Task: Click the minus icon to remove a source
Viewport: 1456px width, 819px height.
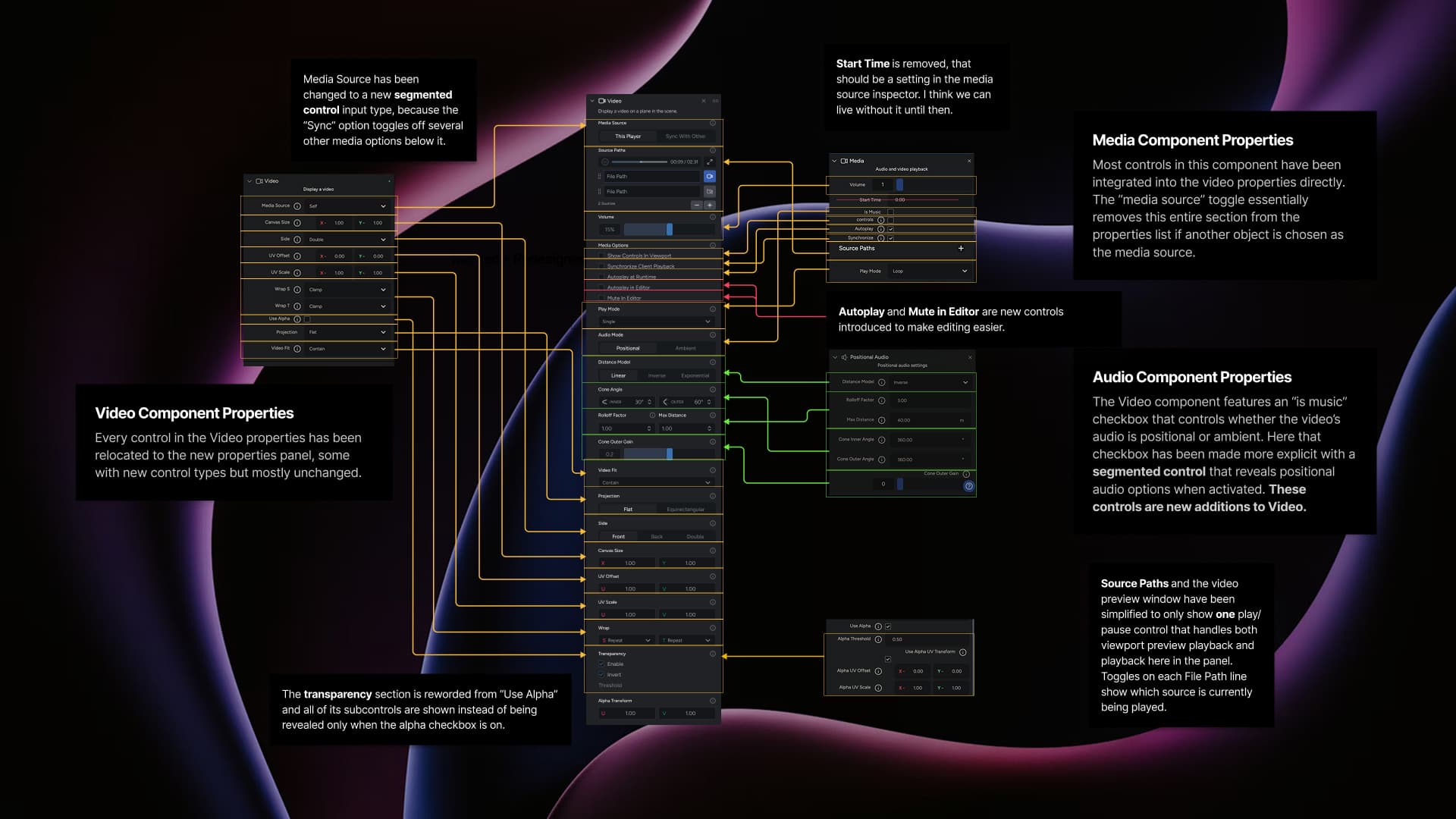Action: [x=697, y=206]
